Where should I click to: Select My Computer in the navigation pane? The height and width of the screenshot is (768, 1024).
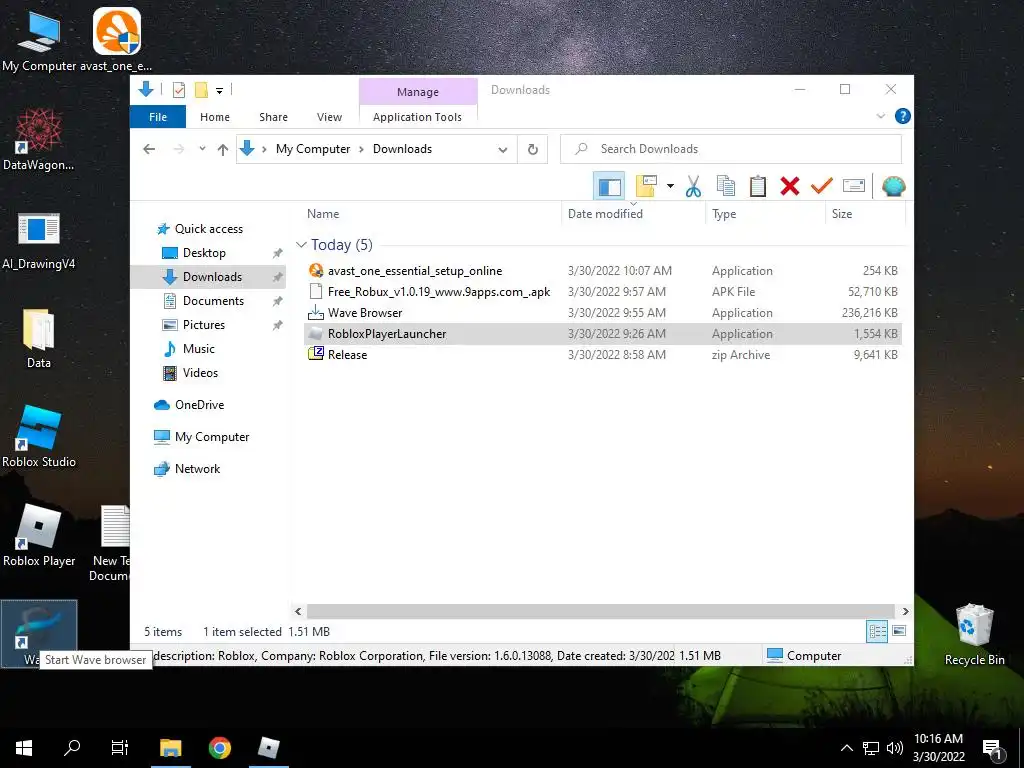212,437
